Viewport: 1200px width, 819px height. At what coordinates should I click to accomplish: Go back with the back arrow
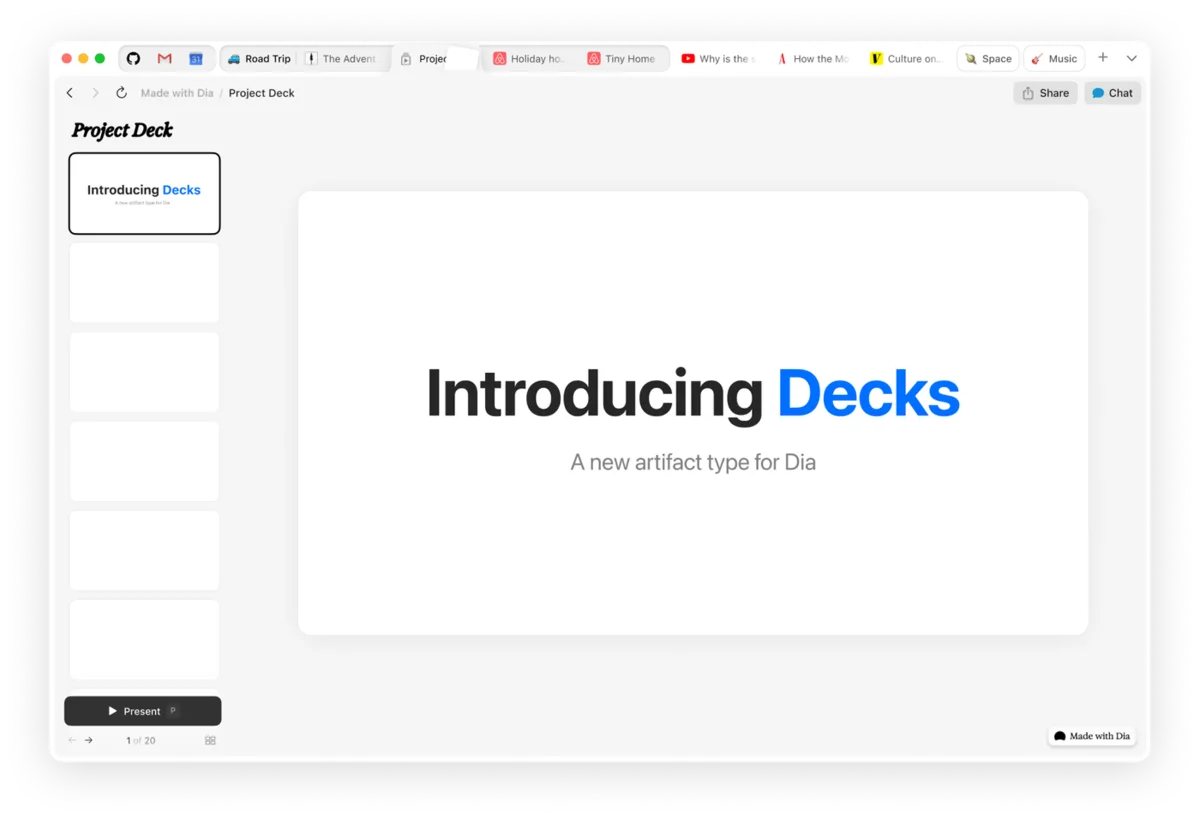point(70,93)
